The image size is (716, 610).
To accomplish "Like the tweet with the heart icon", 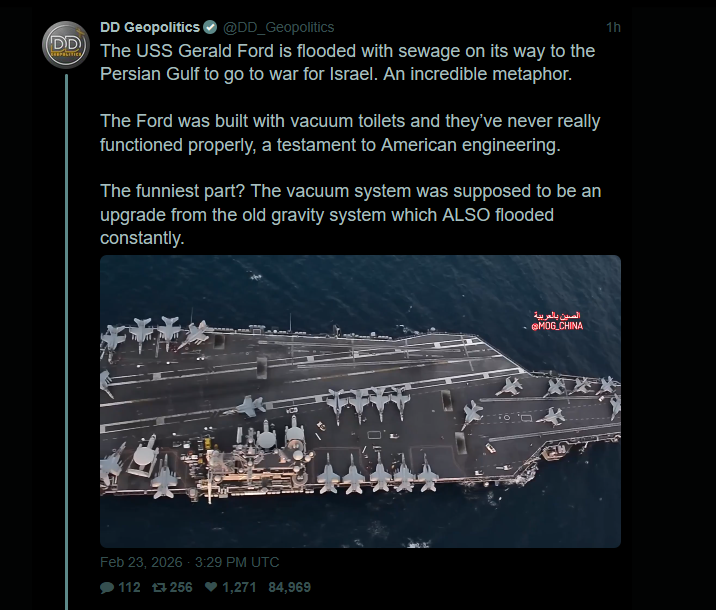I will pos(210,587).
